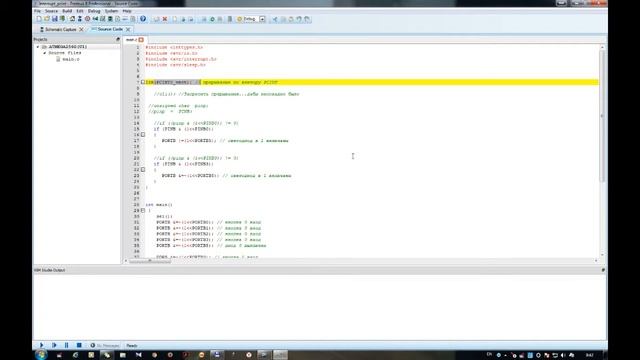Collapse the Source Files folder node
This screenshot has height=360, width=640.
coord(44,53)
